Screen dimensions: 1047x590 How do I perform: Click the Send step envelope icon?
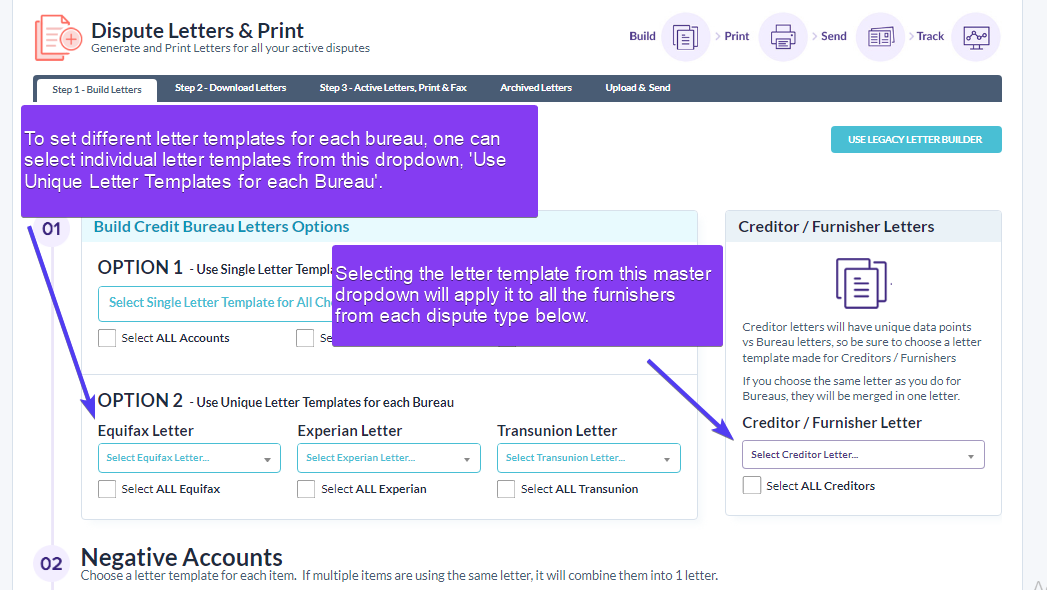(880, 37)
